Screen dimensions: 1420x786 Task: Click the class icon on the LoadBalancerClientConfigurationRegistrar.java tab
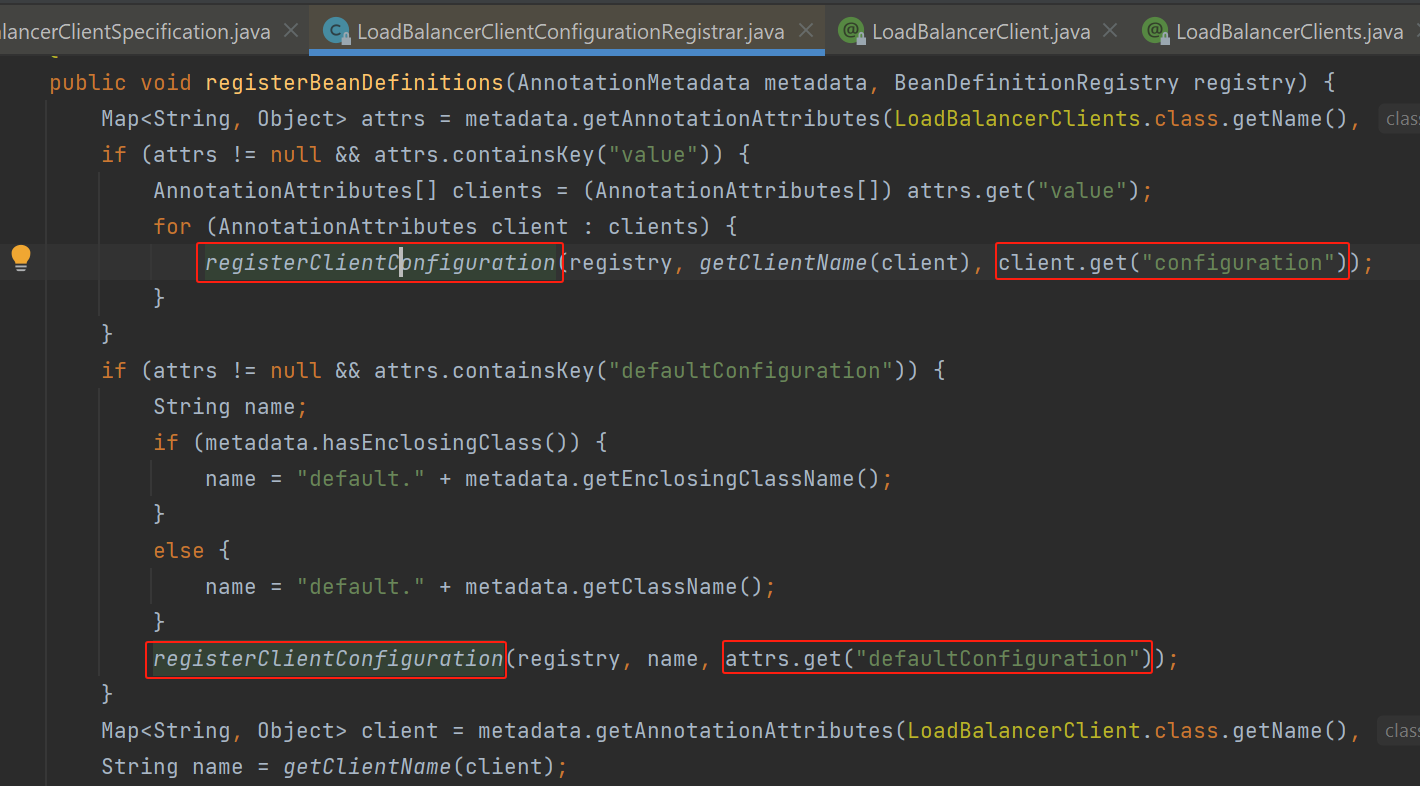tap(336, 31)
